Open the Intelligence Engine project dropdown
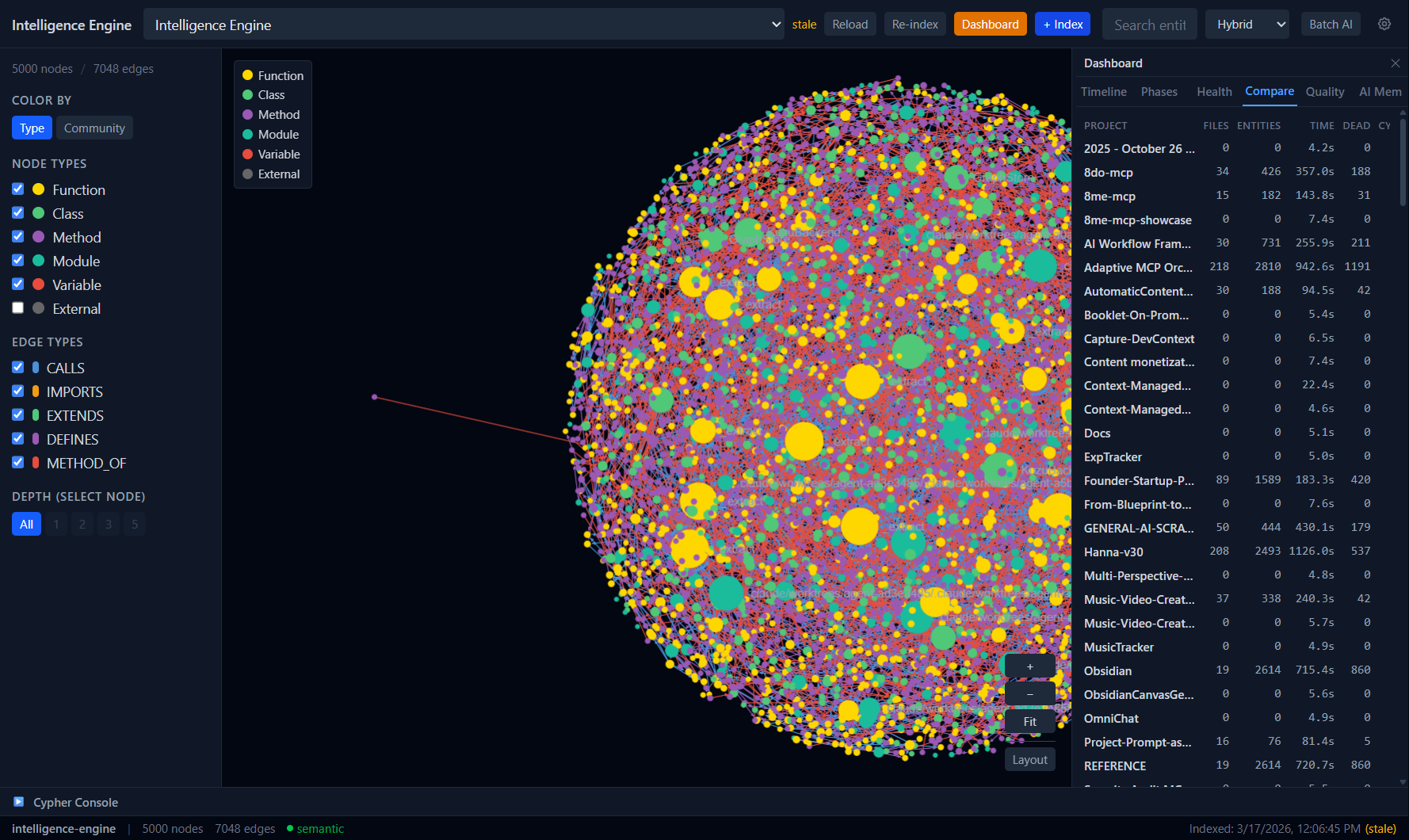This screenshot has width=1409, height=840. [x=464, y=25]
